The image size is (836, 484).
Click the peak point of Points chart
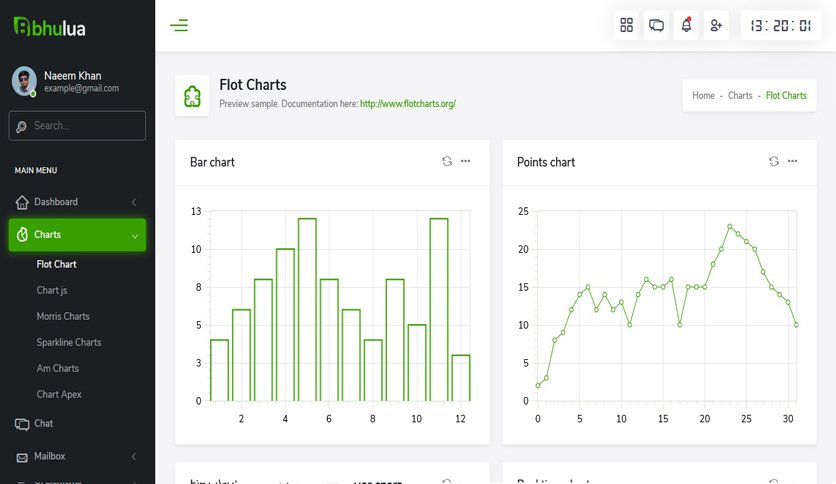coord(730,227)
